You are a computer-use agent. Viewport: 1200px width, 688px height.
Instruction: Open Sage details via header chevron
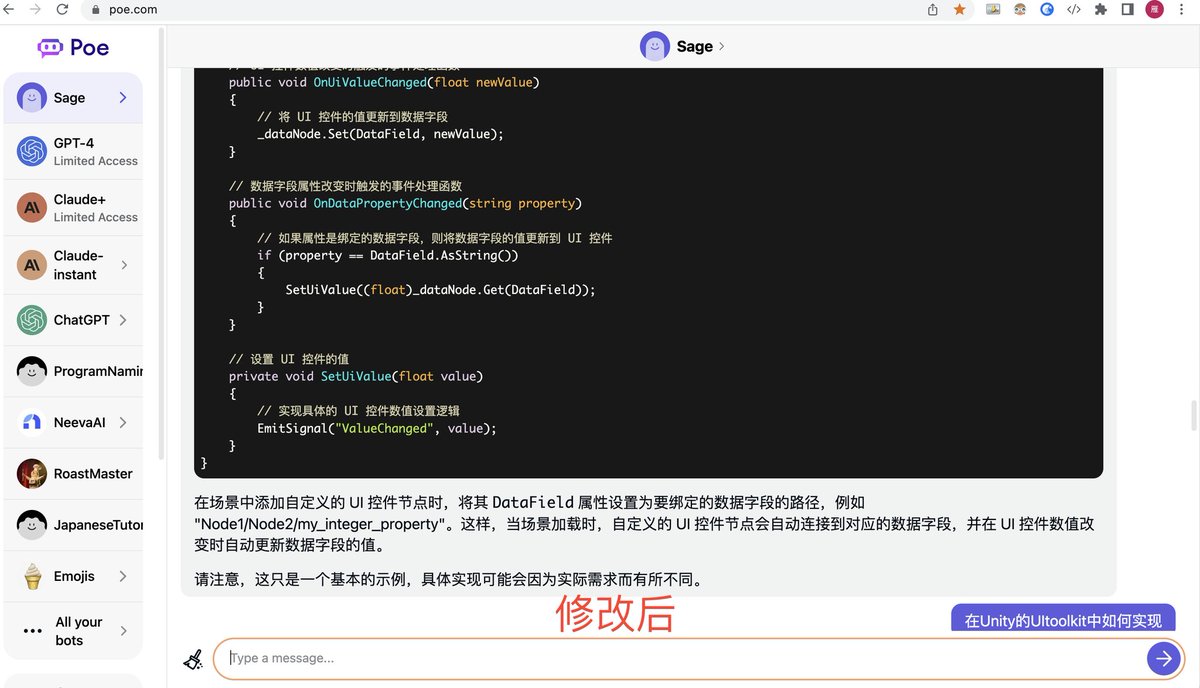(722, 46)
